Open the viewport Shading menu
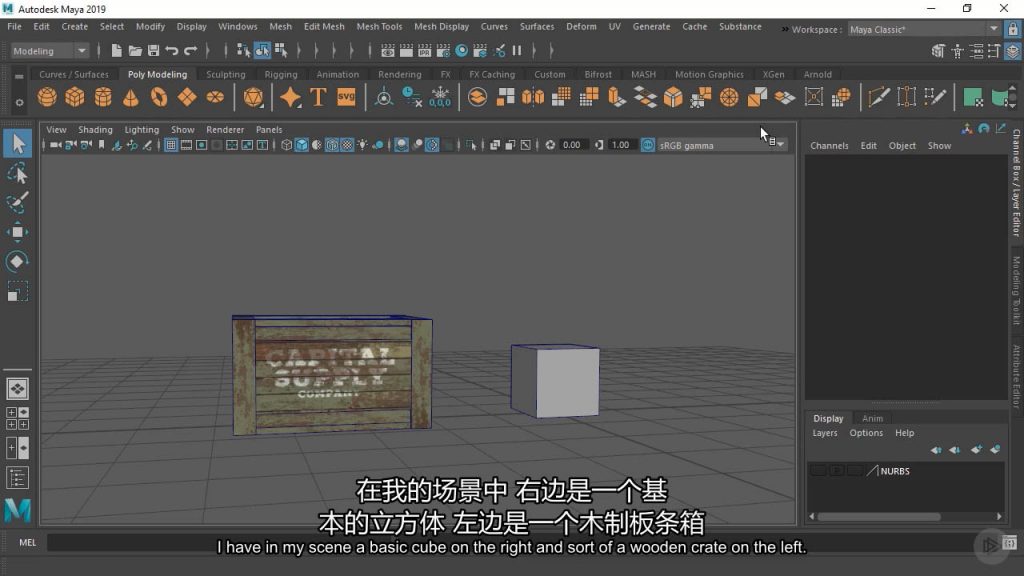The width and height of the screenshot is (1024, 576). [x=95, y=130]
